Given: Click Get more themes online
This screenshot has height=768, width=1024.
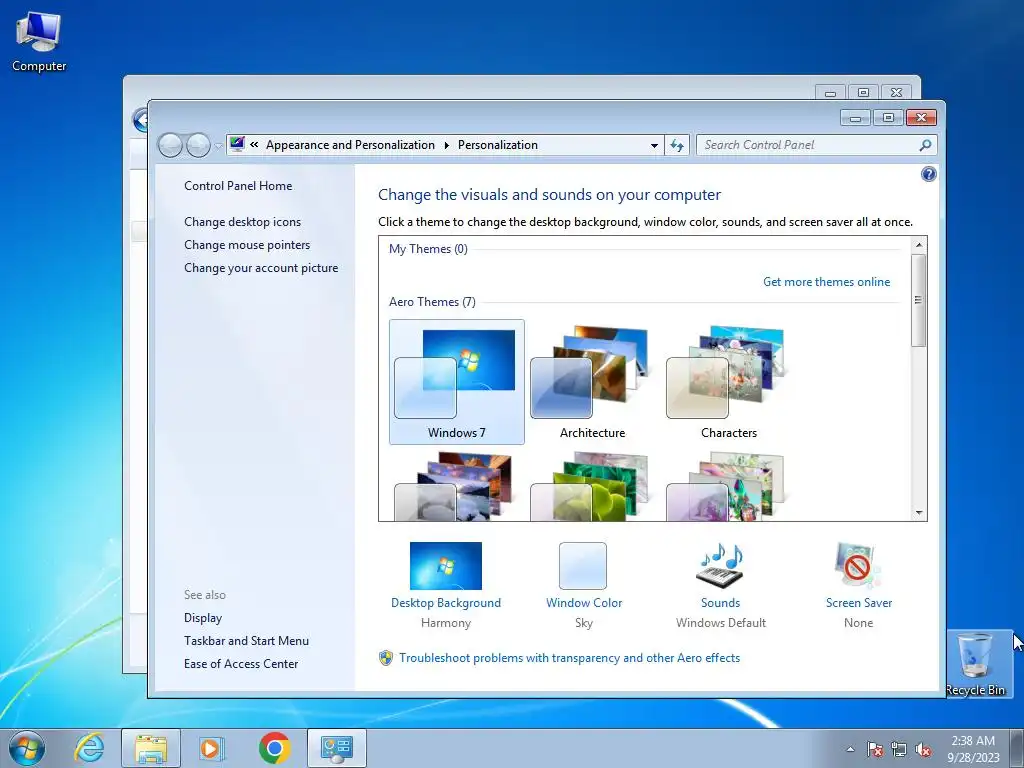Looking at the screenshot, I should [826, 281].
